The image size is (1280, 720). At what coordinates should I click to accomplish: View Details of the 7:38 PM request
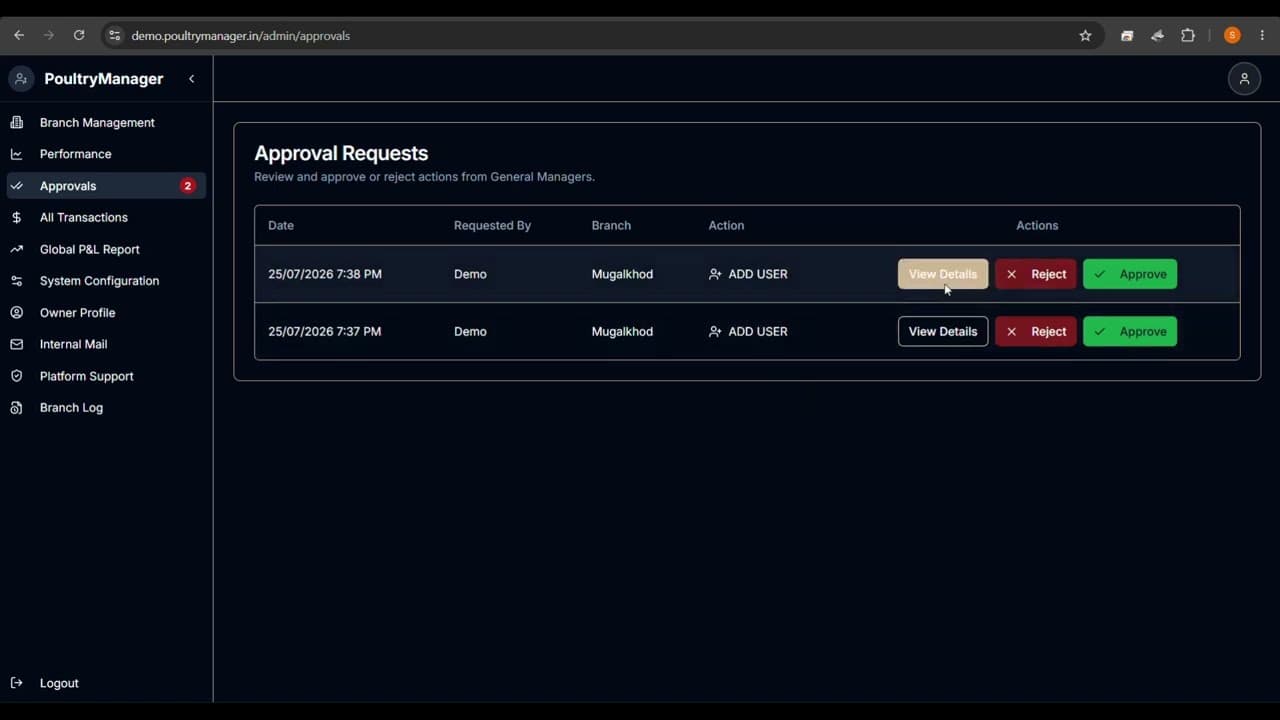943,274
